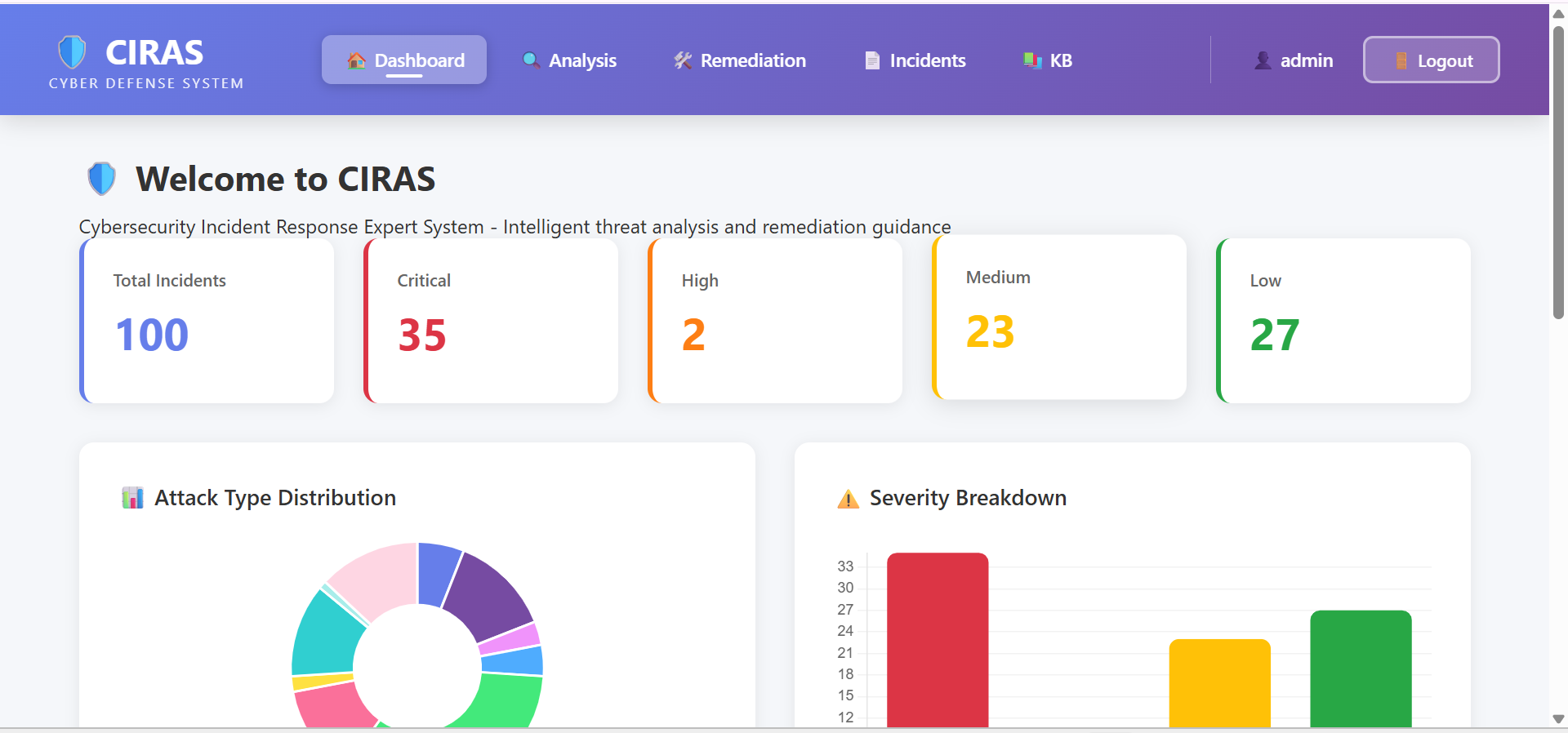This screenshot has height=733, width=1568.
Task: Click the shield icon next to Welcome heading
Action: coord(102,179)
